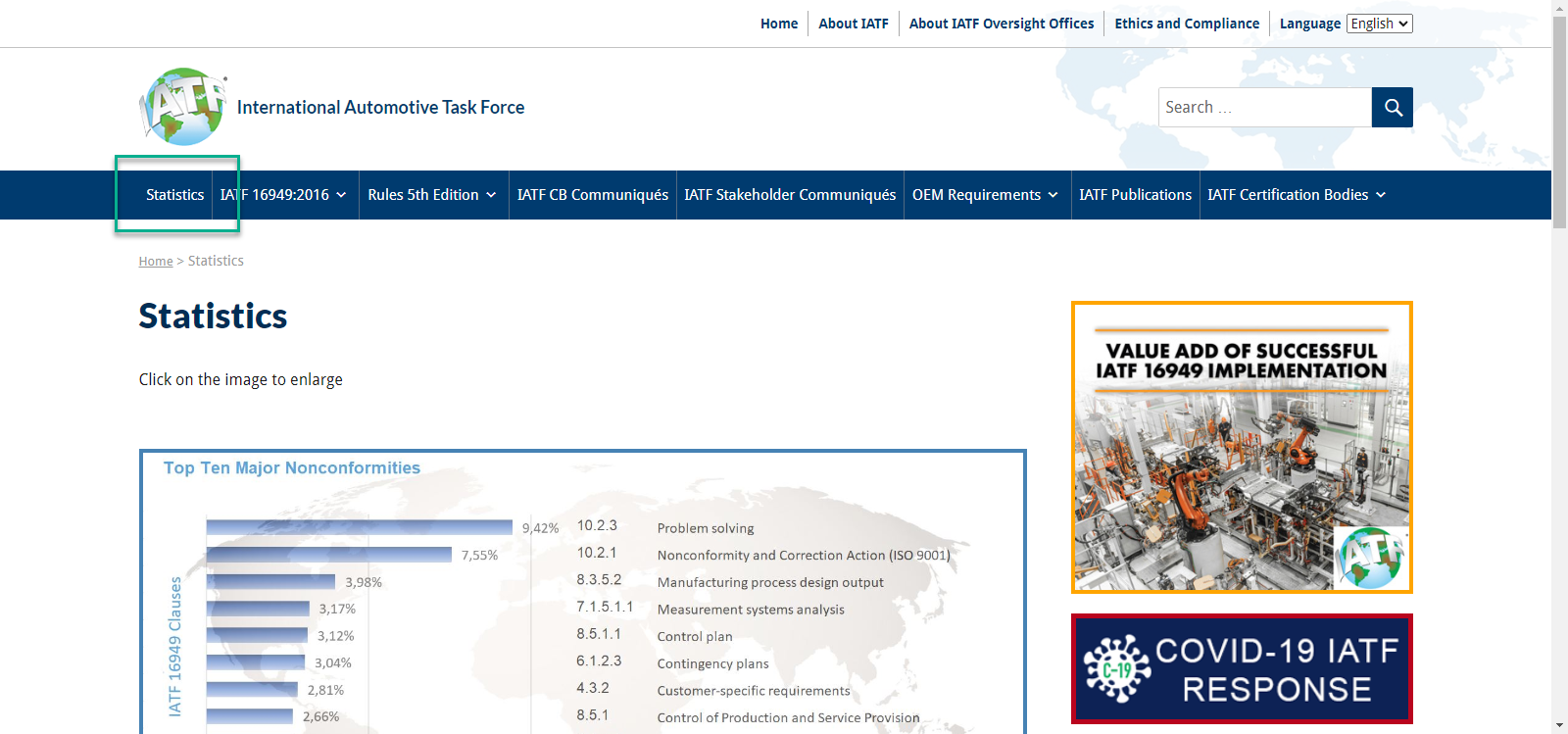Viewport: 1568px width, 734px height.
Task: Click the 'Click on the image to enlarge' text
Action: tap(241, 379)
